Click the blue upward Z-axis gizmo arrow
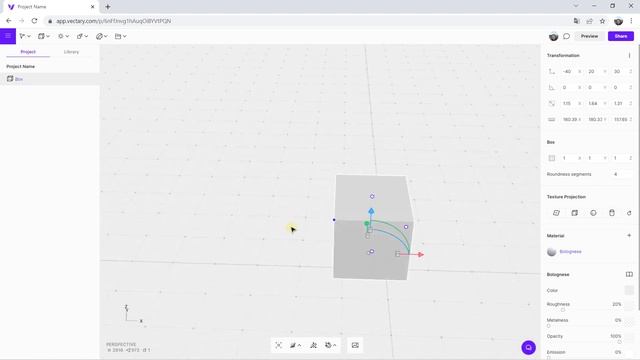Viewport: 640px width, 360px height. 371,211
